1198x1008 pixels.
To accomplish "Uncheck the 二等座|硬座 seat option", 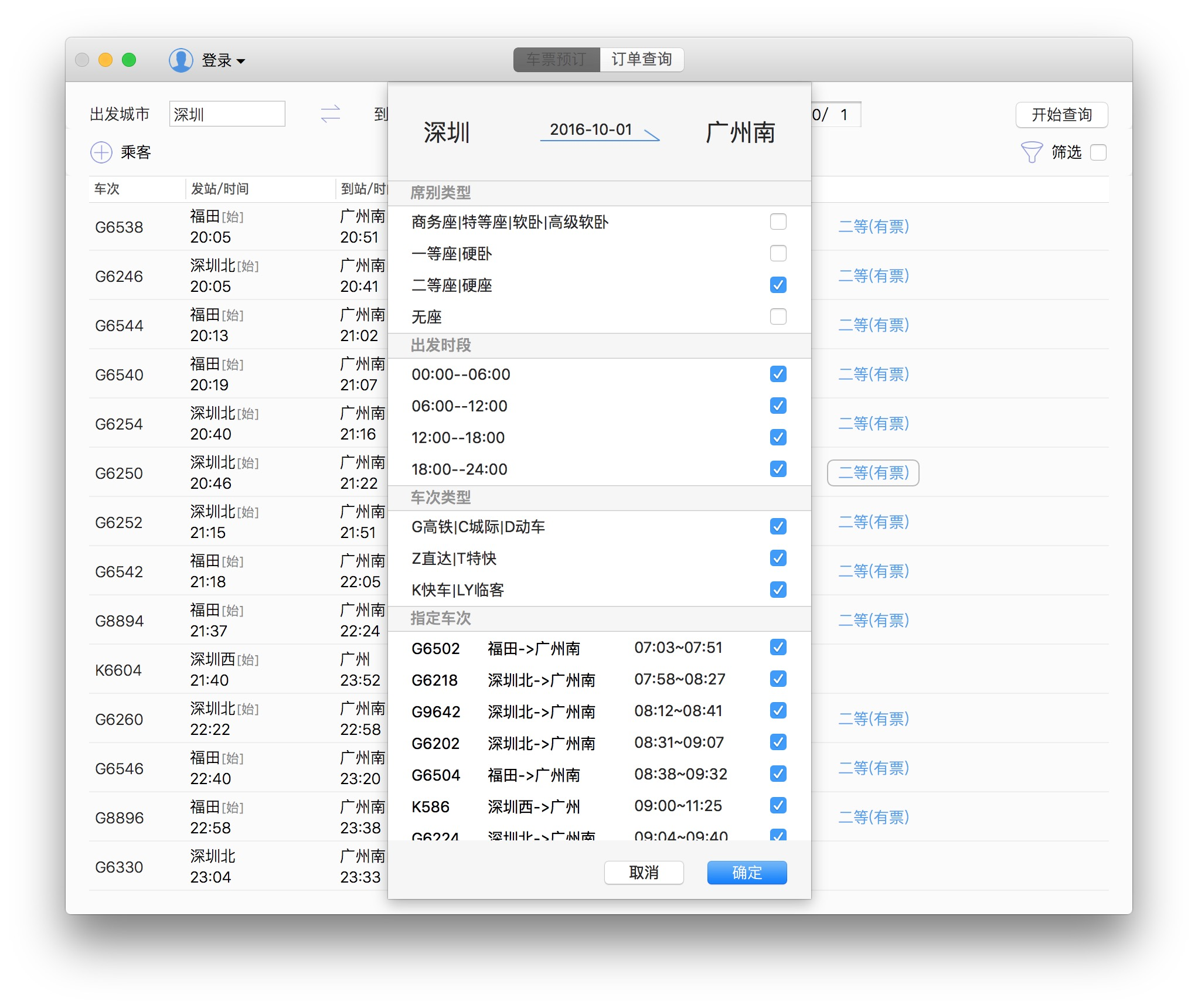I will pyautogui.click(x=778, y=285).
